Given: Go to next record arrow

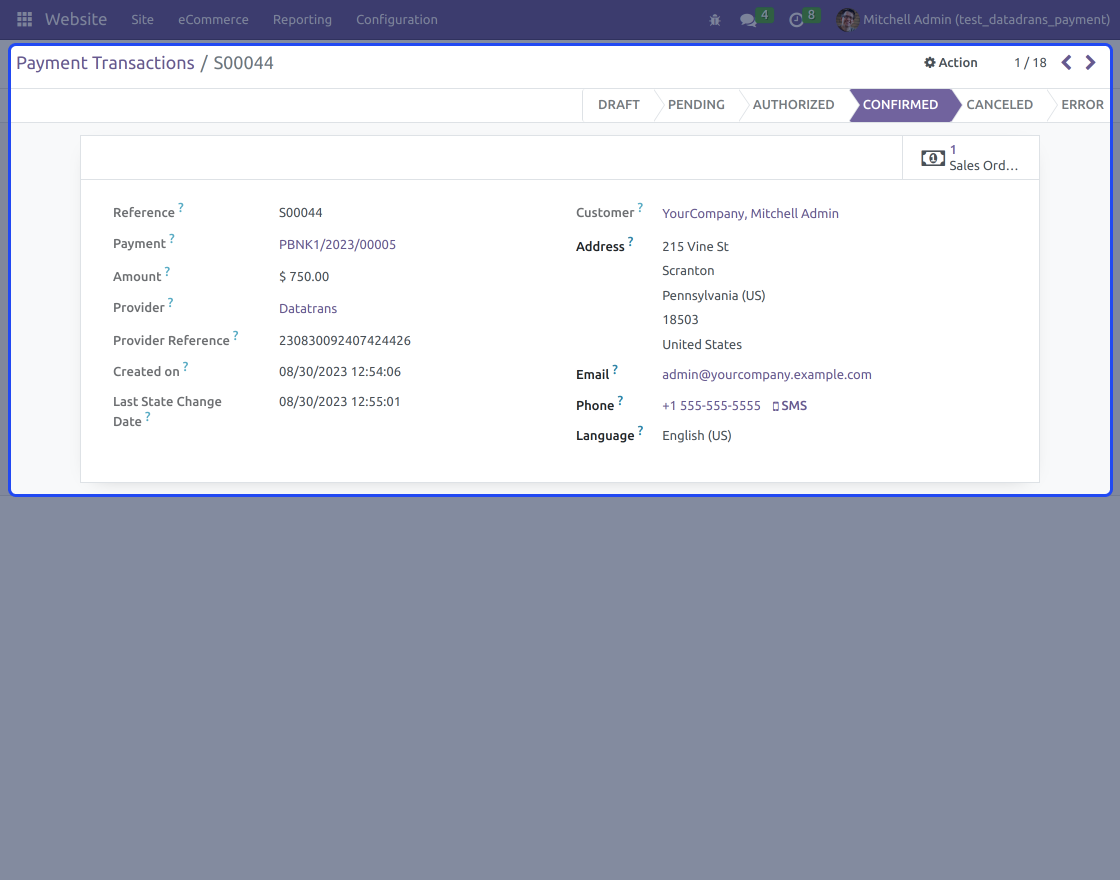Looking at the screenshot, I should point(1091,63).
